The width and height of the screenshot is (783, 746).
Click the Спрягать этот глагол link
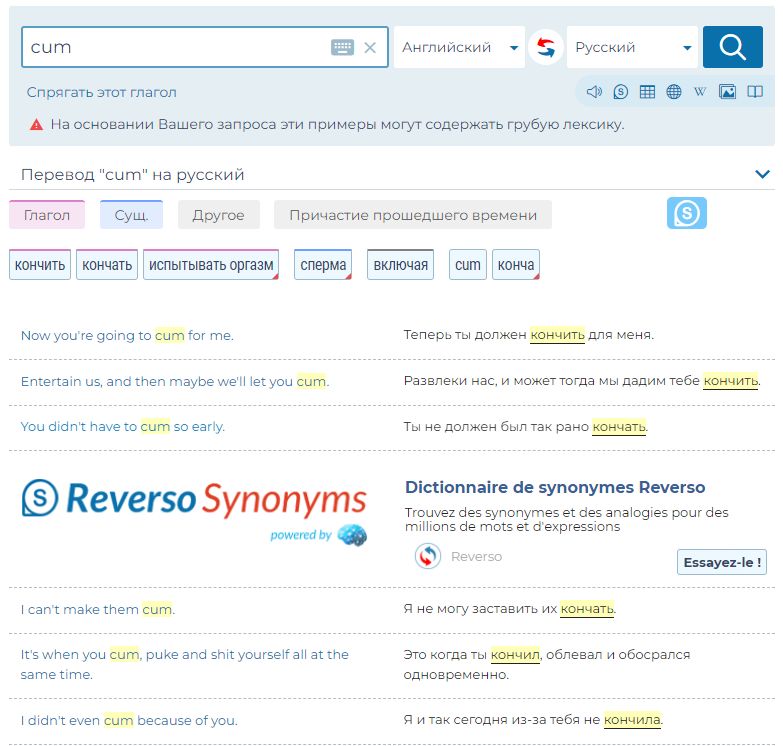coord(101,92)
